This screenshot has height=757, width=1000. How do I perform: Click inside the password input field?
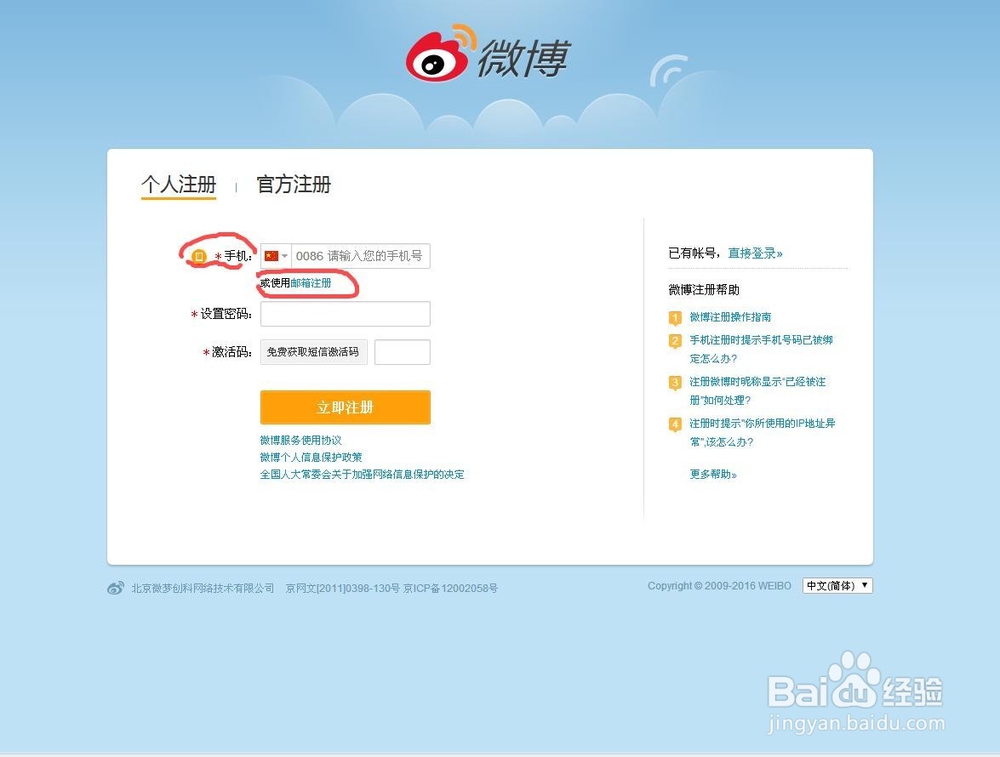coord(345,313)
